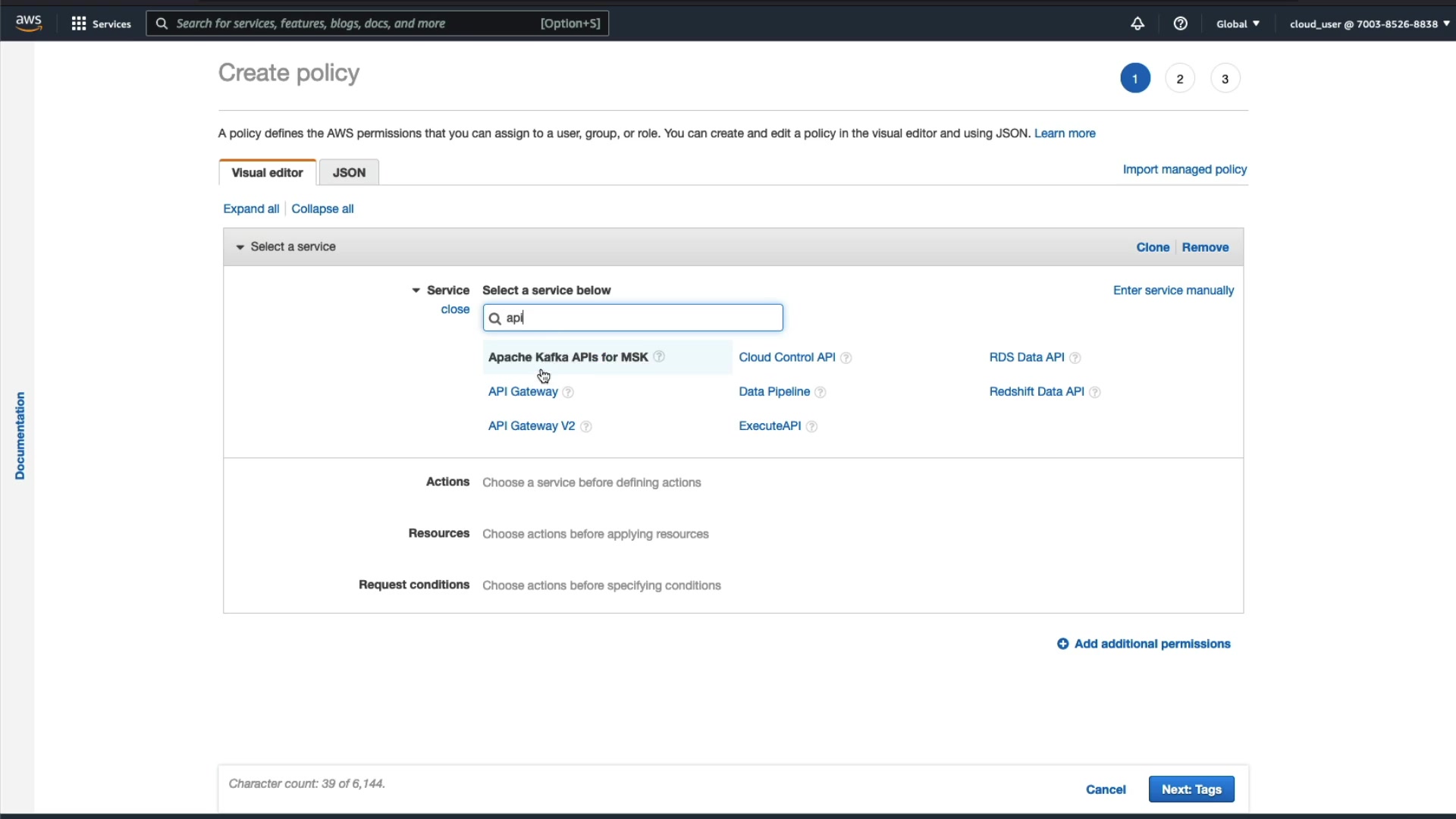Screen dimensions: 1456x819
Task: Click info icon next to RDS Data API
Action: tap(1075, 358)
